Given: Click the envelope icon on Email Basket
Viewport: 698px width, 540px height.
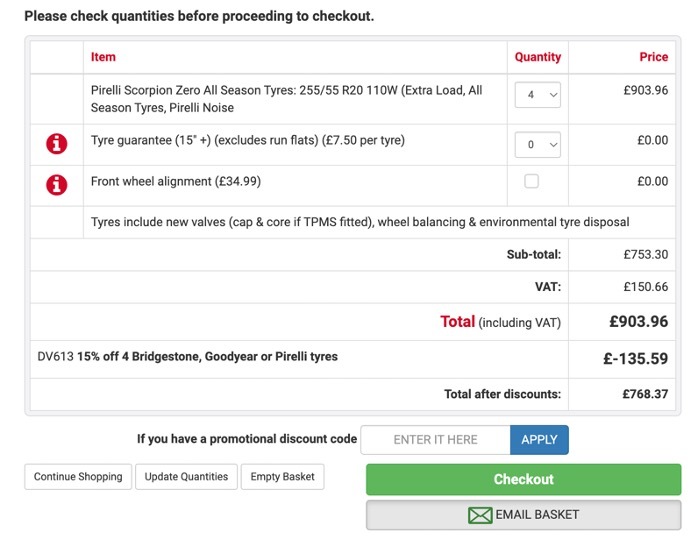Looking at the screenshot, I should [x=480, y=516].
